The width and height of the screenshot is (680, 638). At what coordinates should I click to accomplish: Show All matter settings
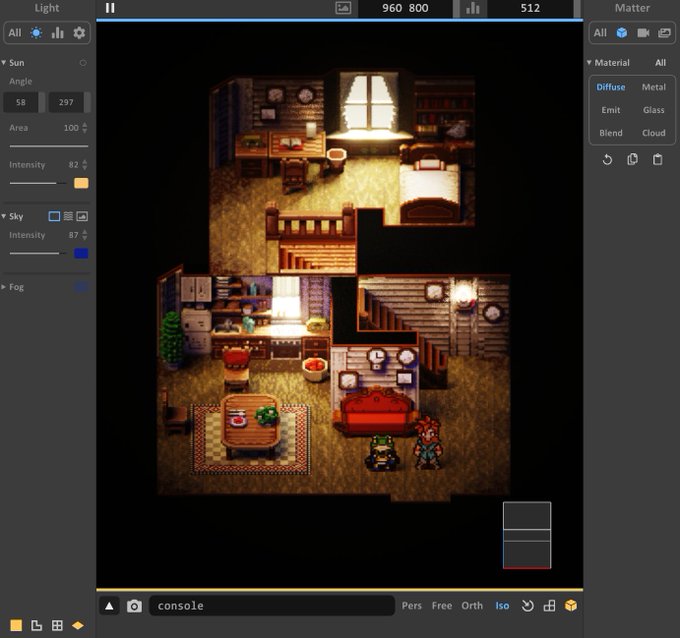coord(600,33)
